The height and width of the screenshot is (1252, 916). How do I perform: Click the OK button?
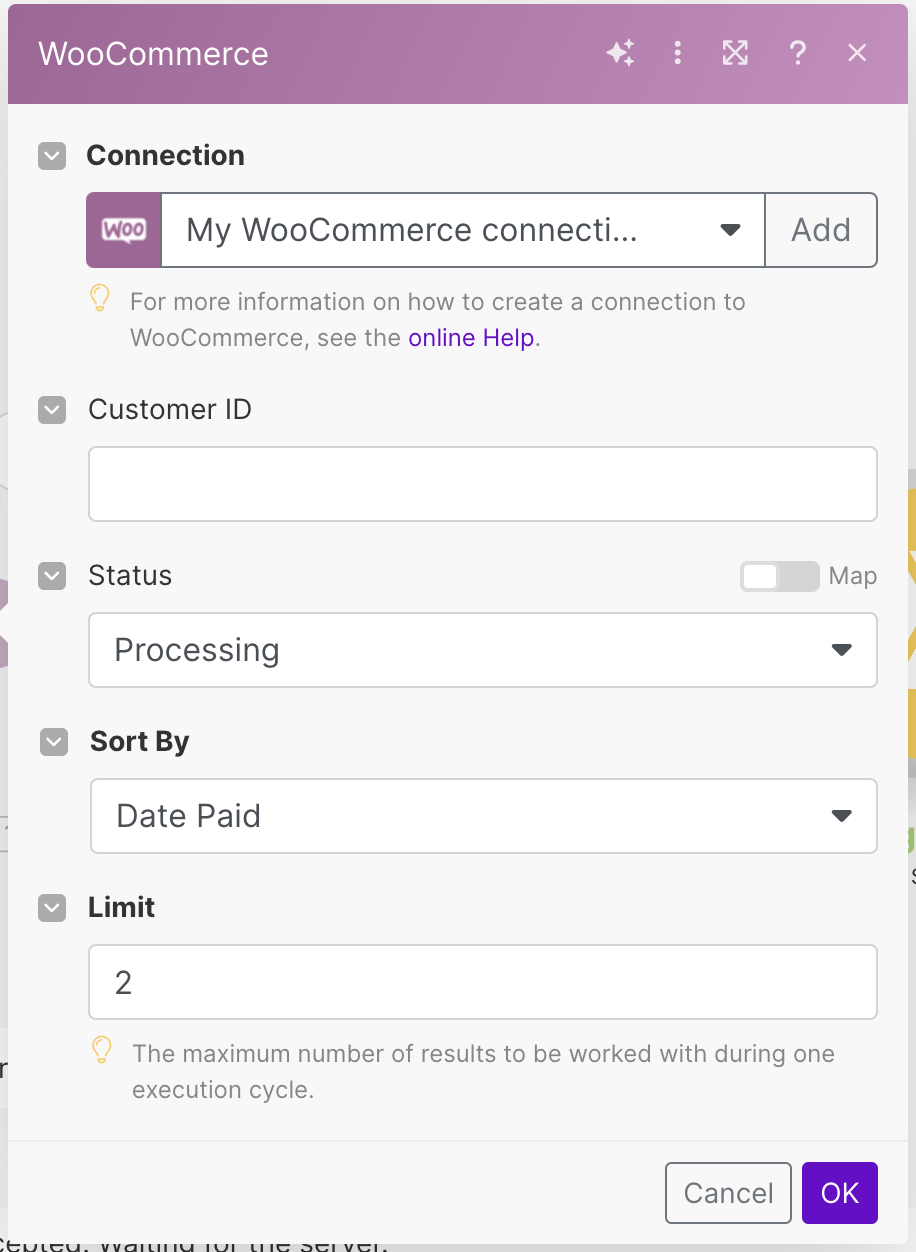pos(839,1192)
